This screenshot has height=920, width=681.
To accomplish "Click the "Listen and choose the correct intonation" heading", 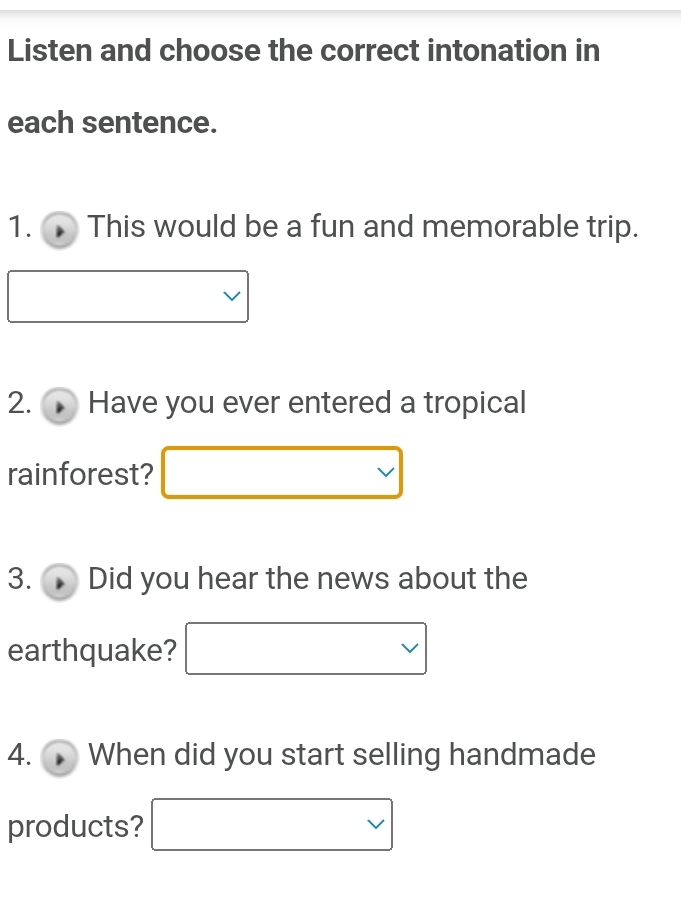I will [304, 50].
